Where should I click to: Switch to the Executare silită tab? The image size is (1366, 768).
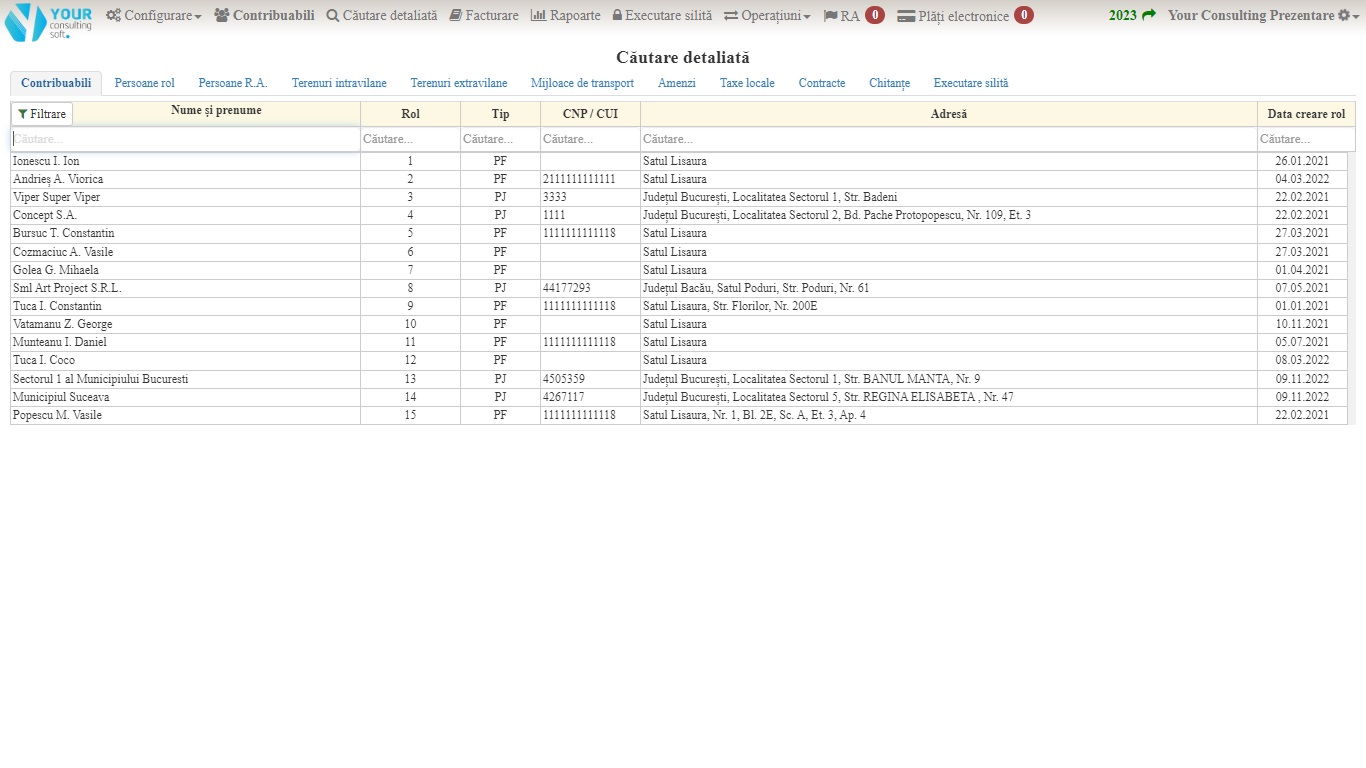971,83
